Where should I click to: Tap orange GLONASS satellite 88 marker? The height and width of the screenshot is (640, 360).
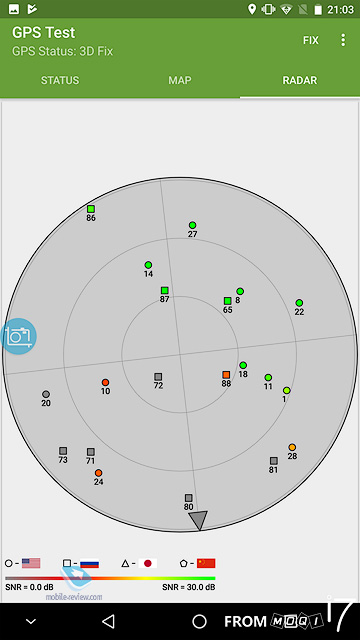pos(227,375)
